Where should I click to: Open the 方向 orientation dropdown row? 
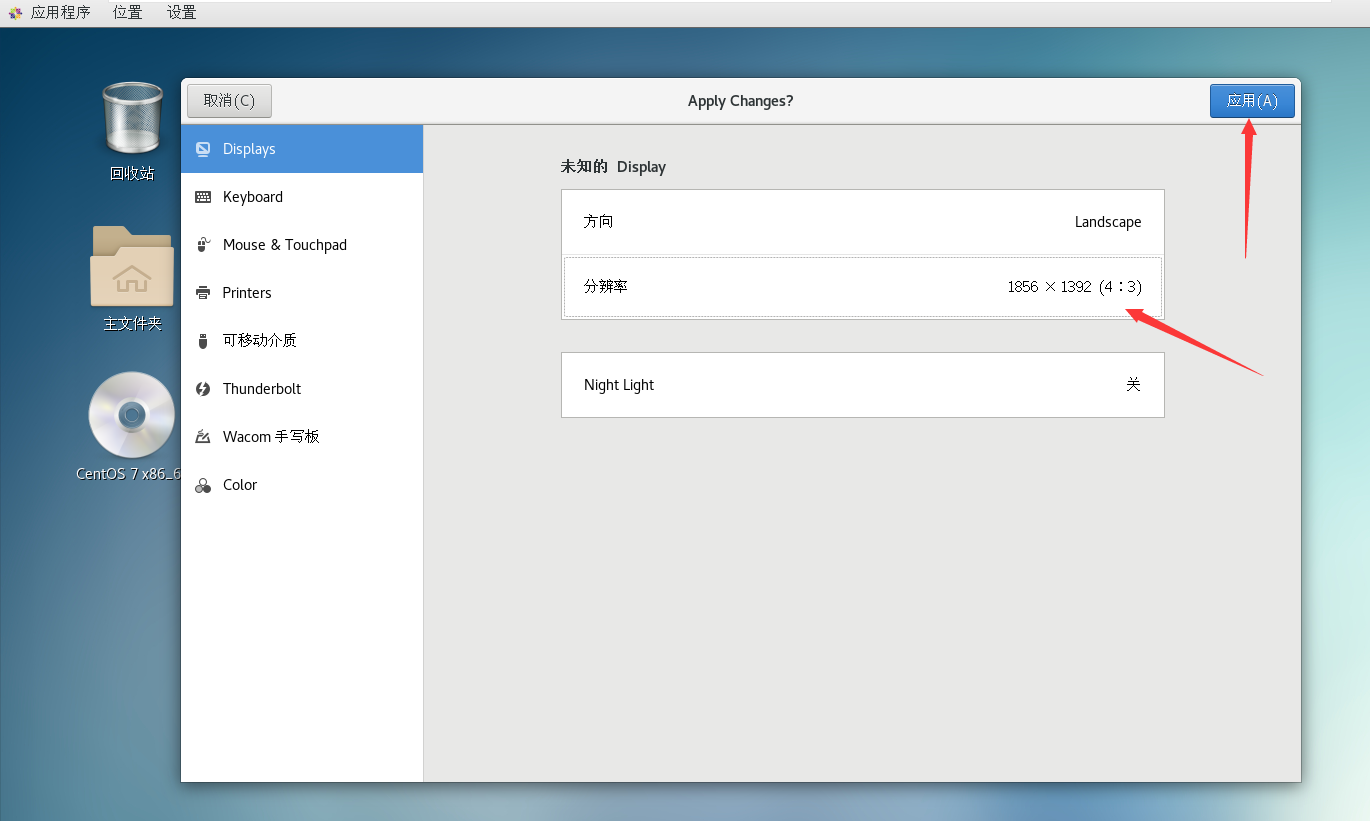coord(863,222)
